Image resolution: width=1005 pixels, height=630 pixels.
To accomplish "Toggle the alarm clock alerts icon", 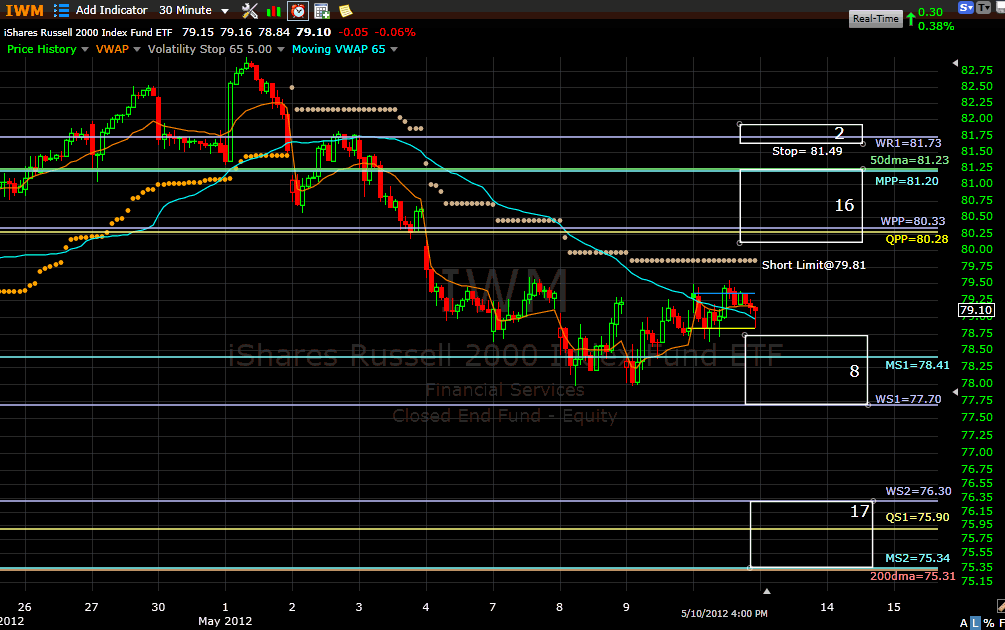I will [x=298, y=11].
